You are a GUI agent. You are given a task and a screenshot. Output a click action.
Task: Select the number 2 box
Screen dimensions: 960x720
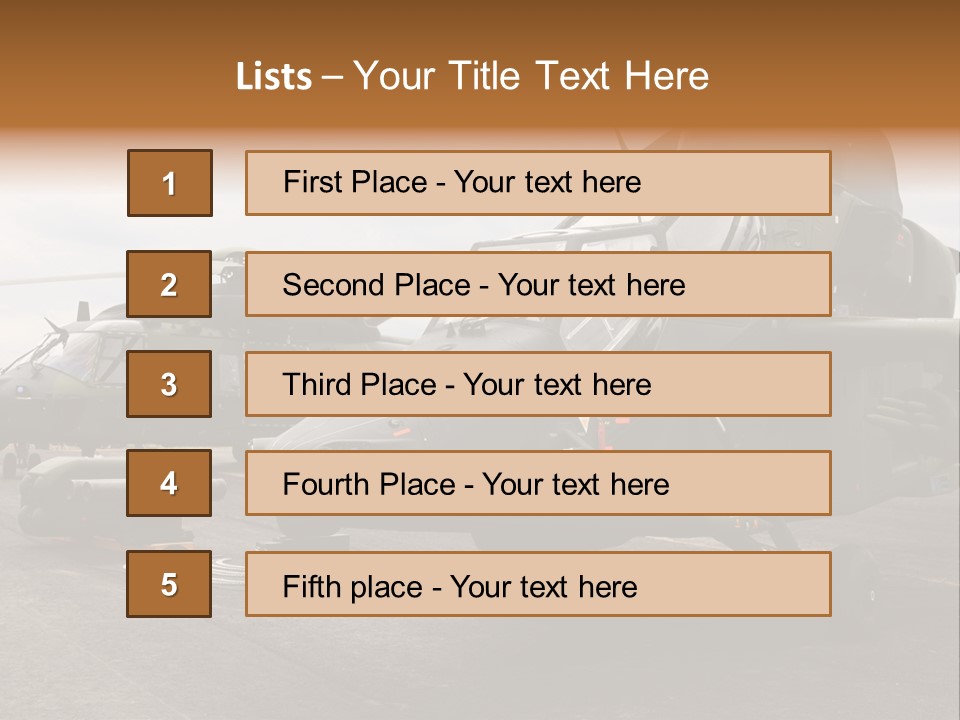pos(169,284)
